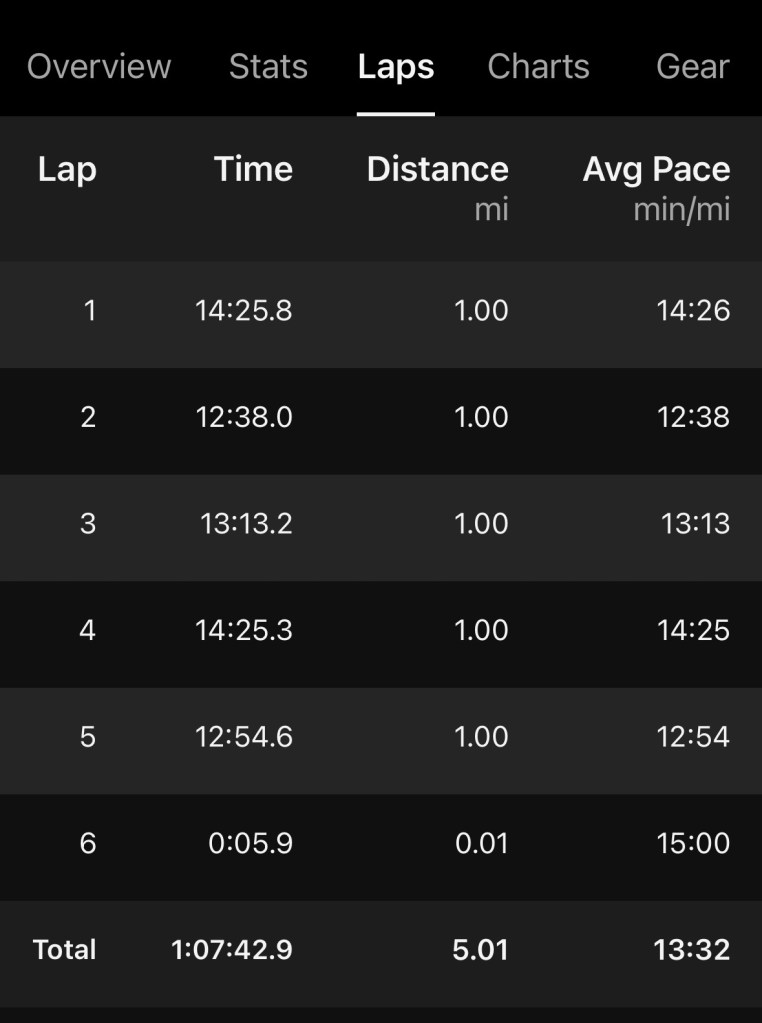Select lap 6 distance of 0.01
Image resolution: width=762 pixels, height=1023 pixels.
[481, 843]
